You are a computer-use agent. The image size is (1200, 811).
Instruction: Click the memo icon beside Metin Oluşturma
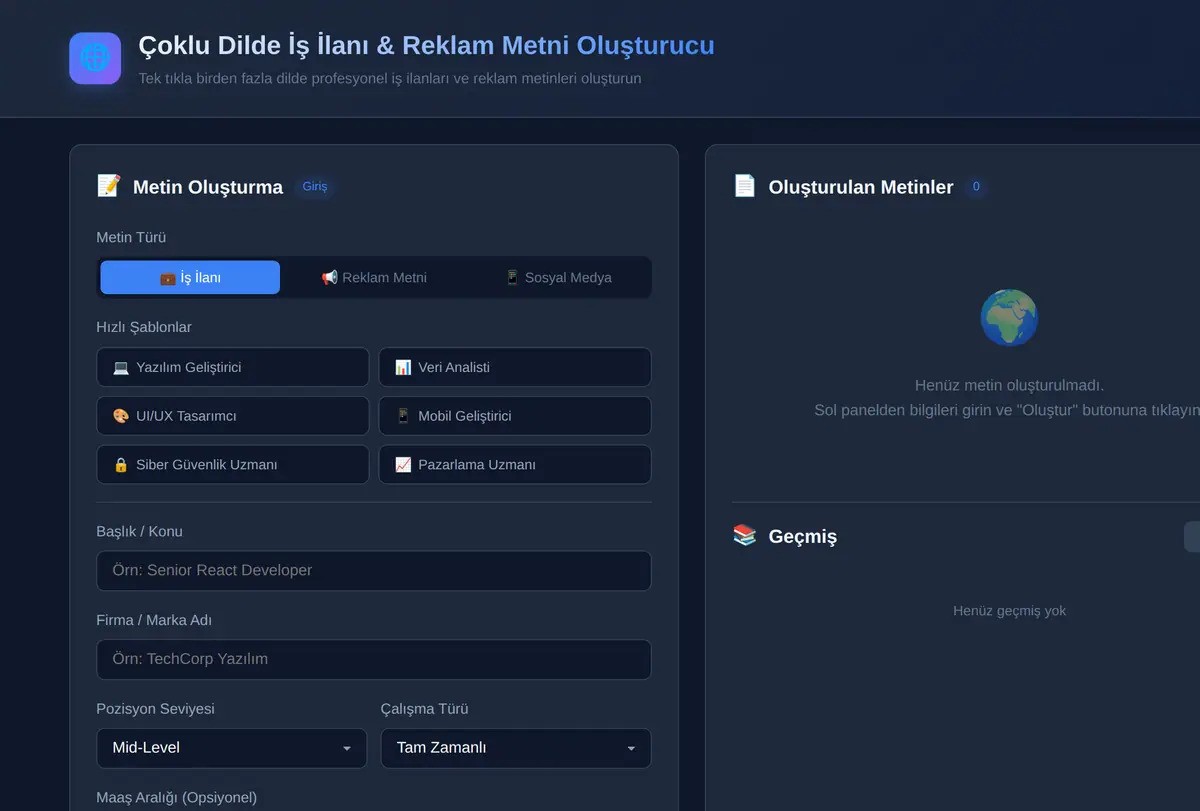[x=108, y=186]
